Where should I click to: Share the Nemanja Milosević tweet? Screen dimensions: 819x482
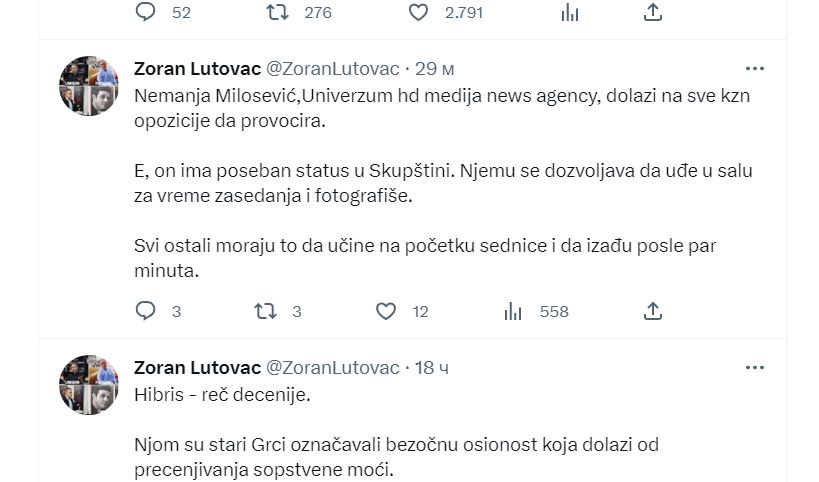click(x=652, y=311)
